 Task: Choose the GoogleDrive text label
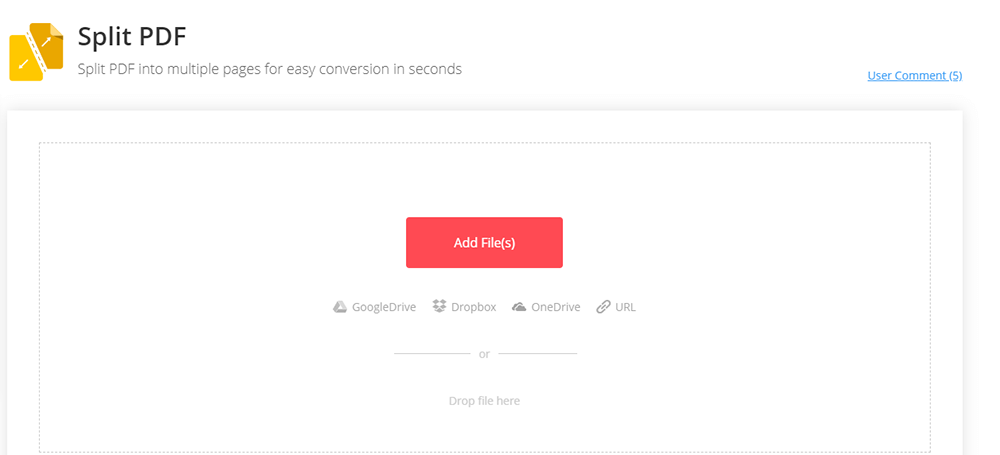[383, 307]
